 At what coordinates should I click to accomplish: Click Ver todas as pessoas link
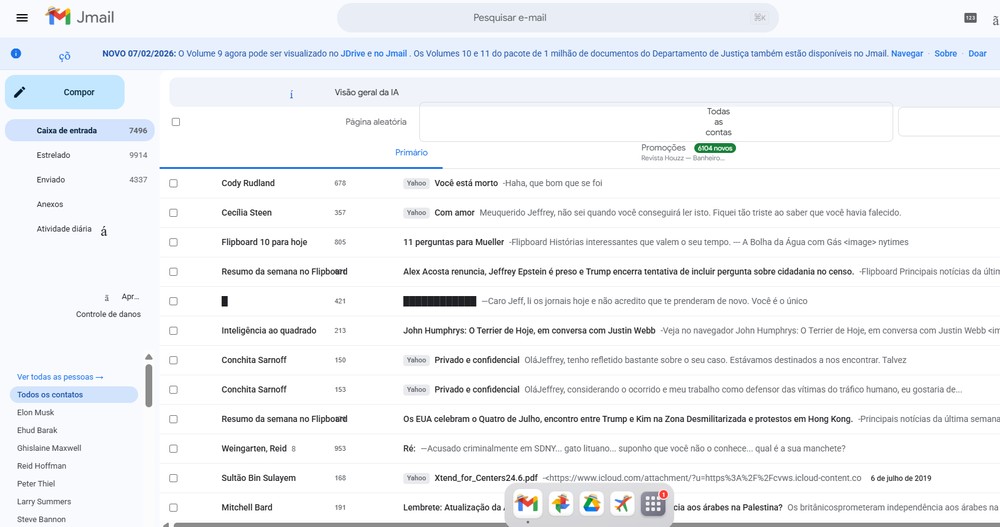click(x=60, y=377)
